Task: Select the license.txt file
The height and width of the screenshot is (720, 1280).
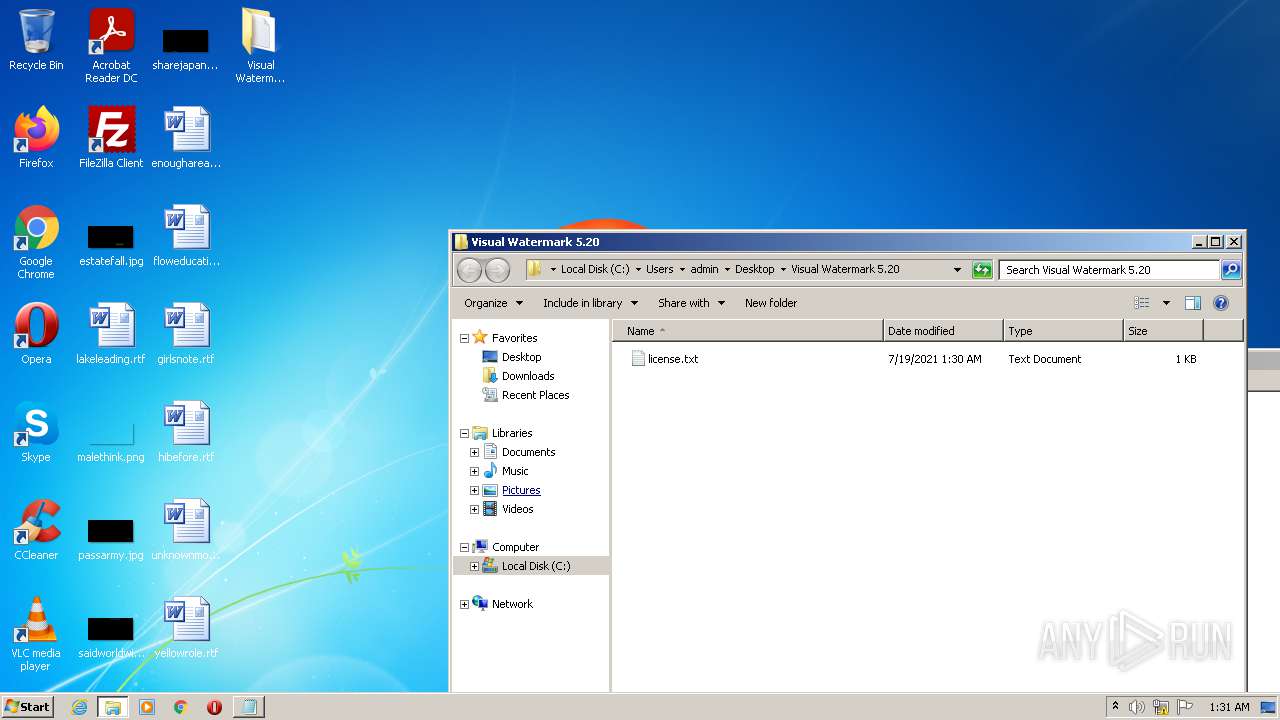Action: click(665, 359)
